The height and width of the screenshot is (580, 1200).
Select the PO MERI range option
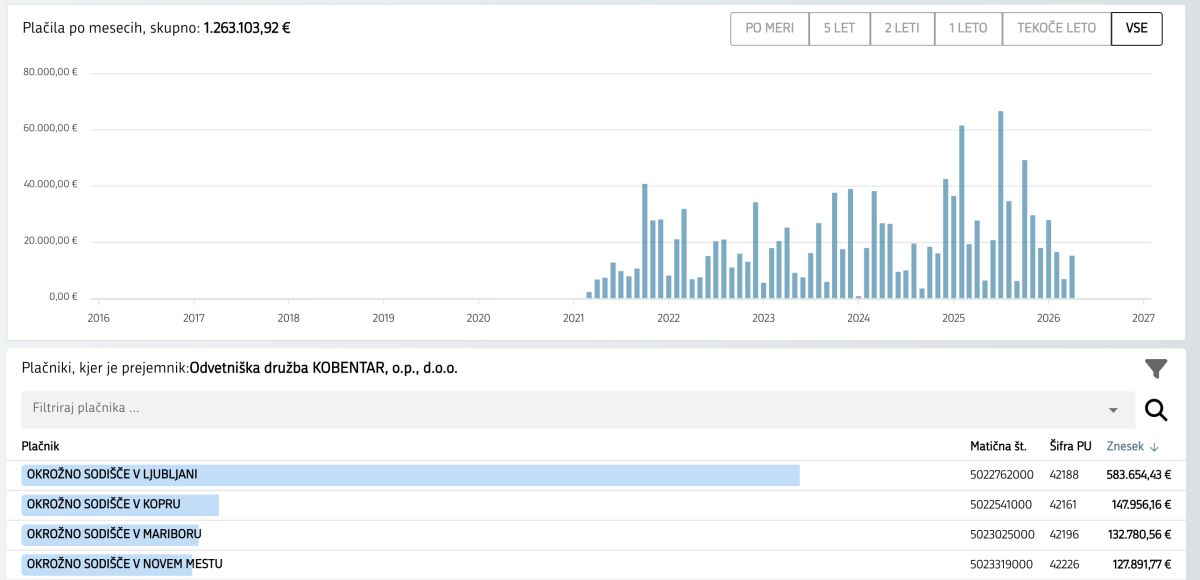click(x=769, y=28)
